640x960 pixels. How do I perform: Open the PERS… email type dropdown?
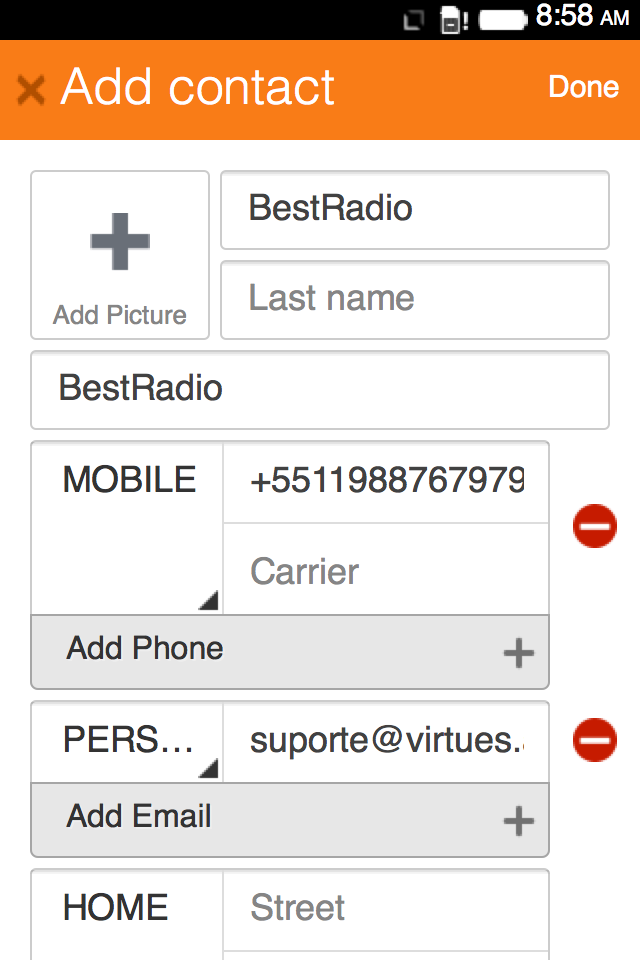[127, 741]
